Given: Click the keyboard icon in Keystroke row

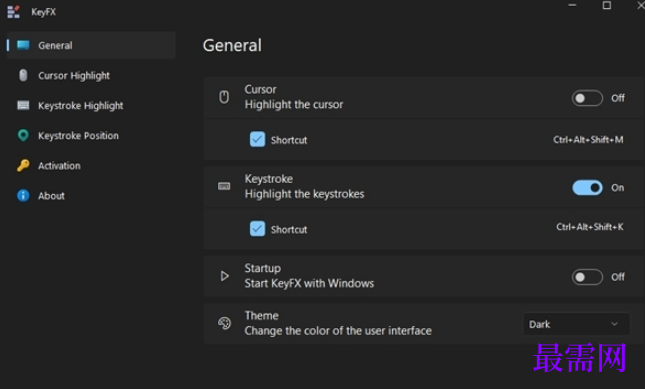Looking at the screenshot, I should 224,186.
